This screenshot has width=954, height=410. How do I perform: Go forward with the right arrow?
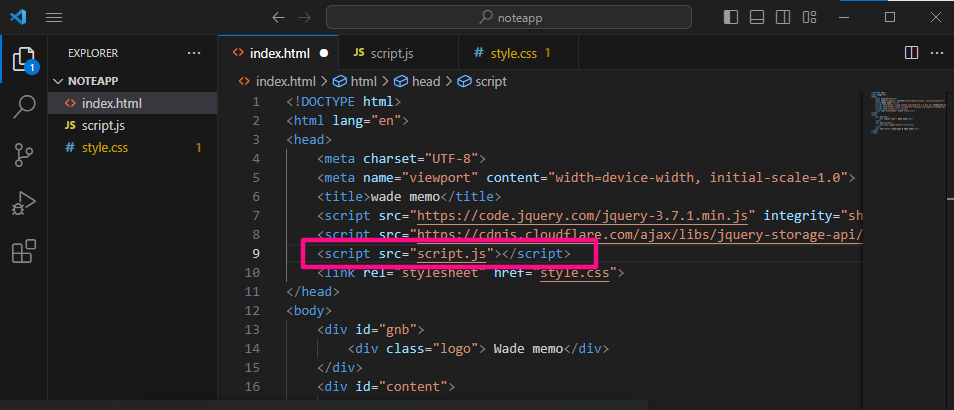[x=304, y=18]
